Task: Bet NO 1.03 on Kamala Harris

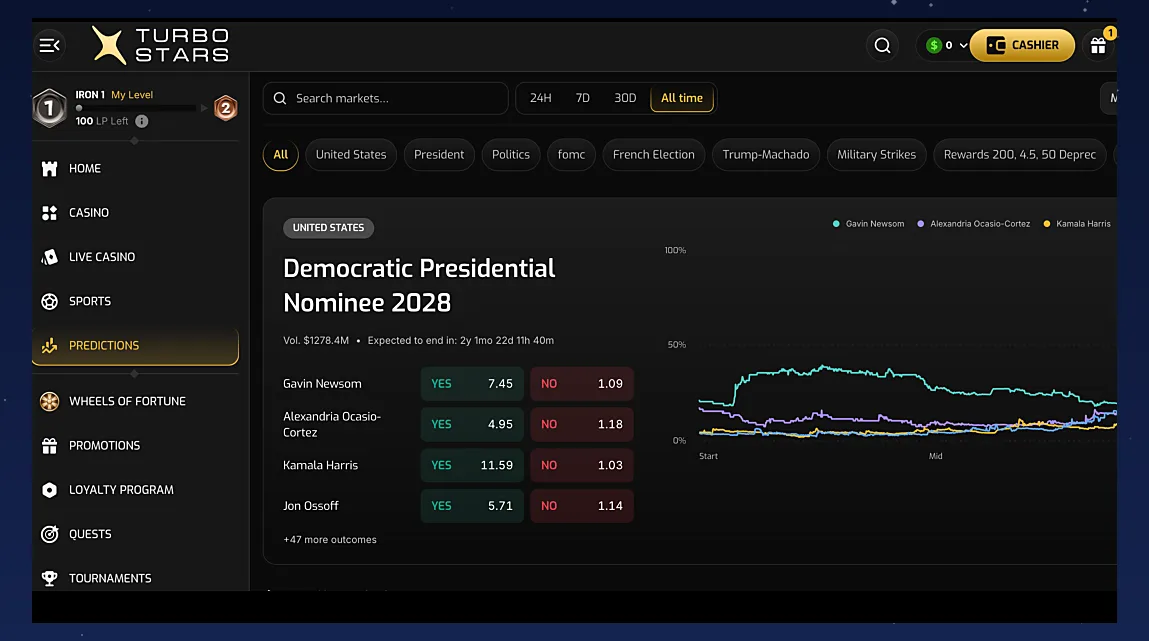Action: (x=582, y=465)
